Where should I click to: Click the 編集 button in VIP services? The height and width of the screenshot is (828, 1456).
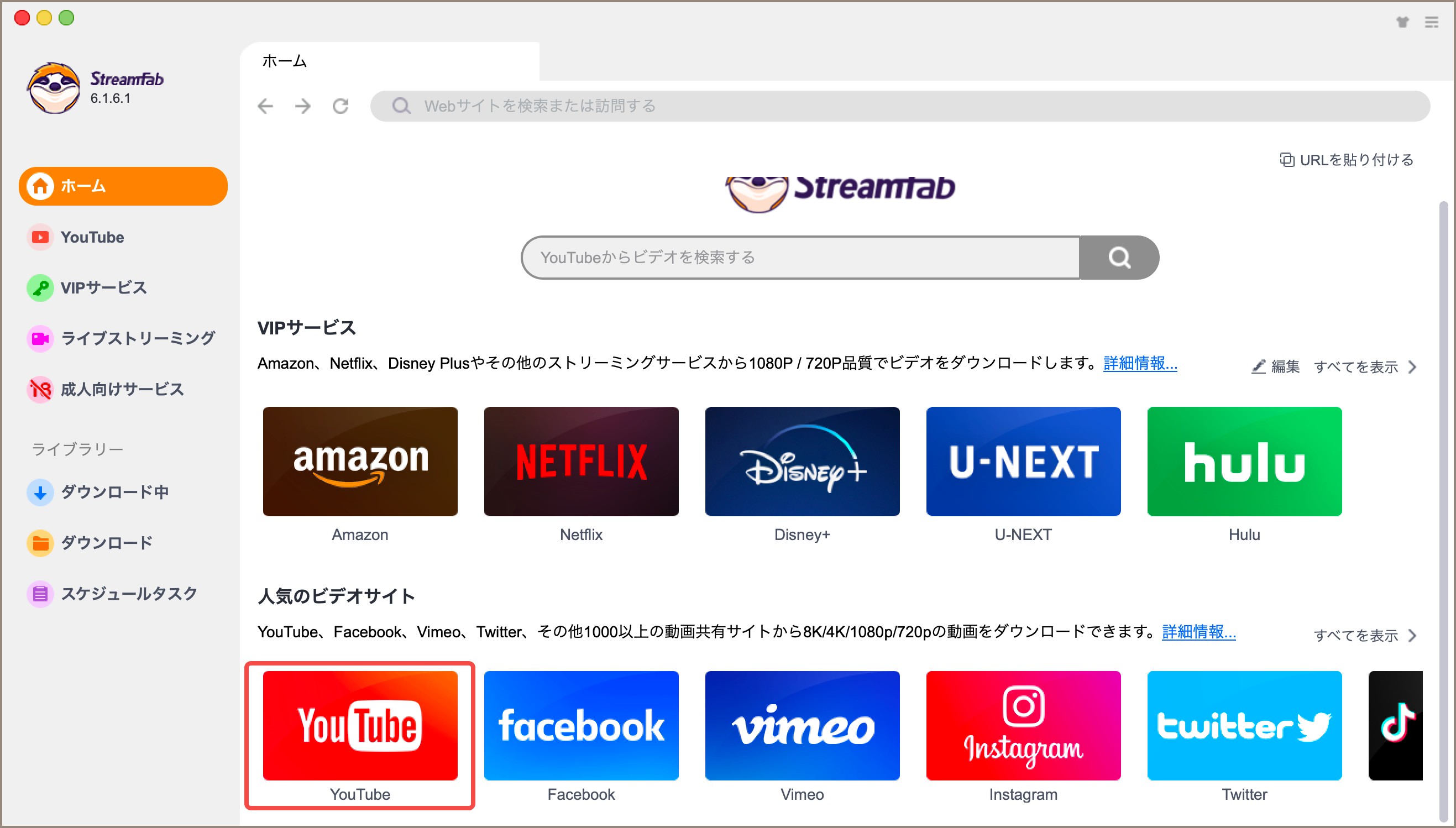pyautogui.click(x=1276, y=366)
